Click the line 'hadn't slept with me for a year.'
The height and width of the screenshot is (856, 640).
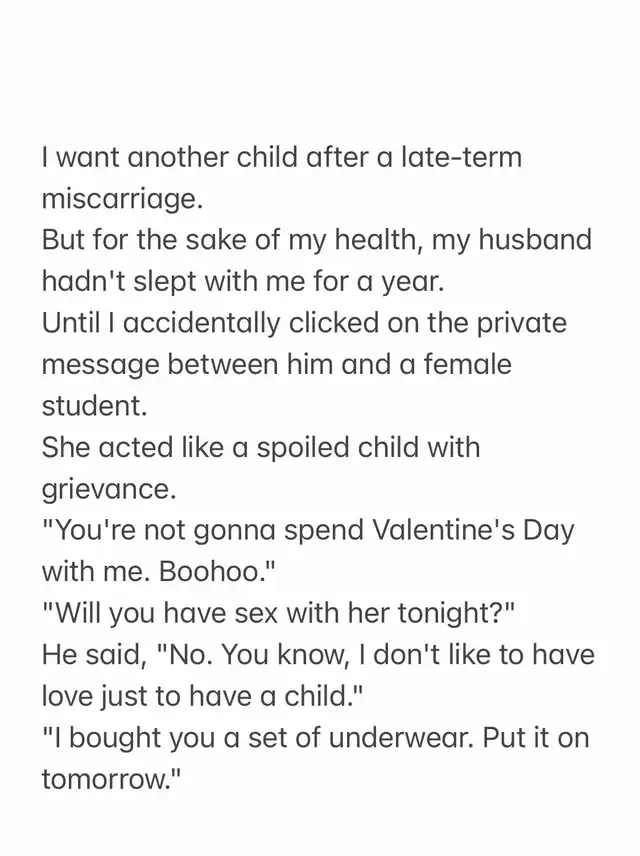coord(243,282)
